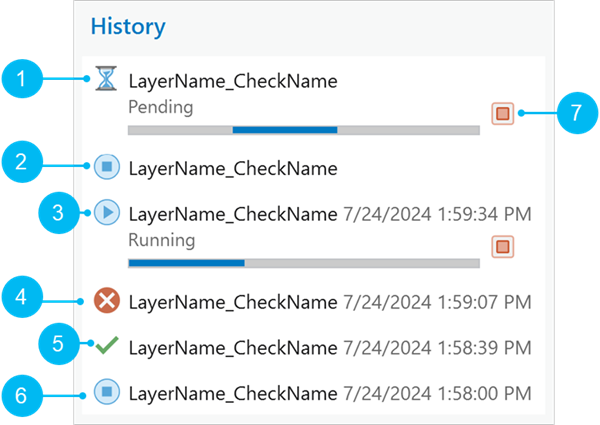
Task: Click the progress bar under the Running status
Action: click(303, 263)
